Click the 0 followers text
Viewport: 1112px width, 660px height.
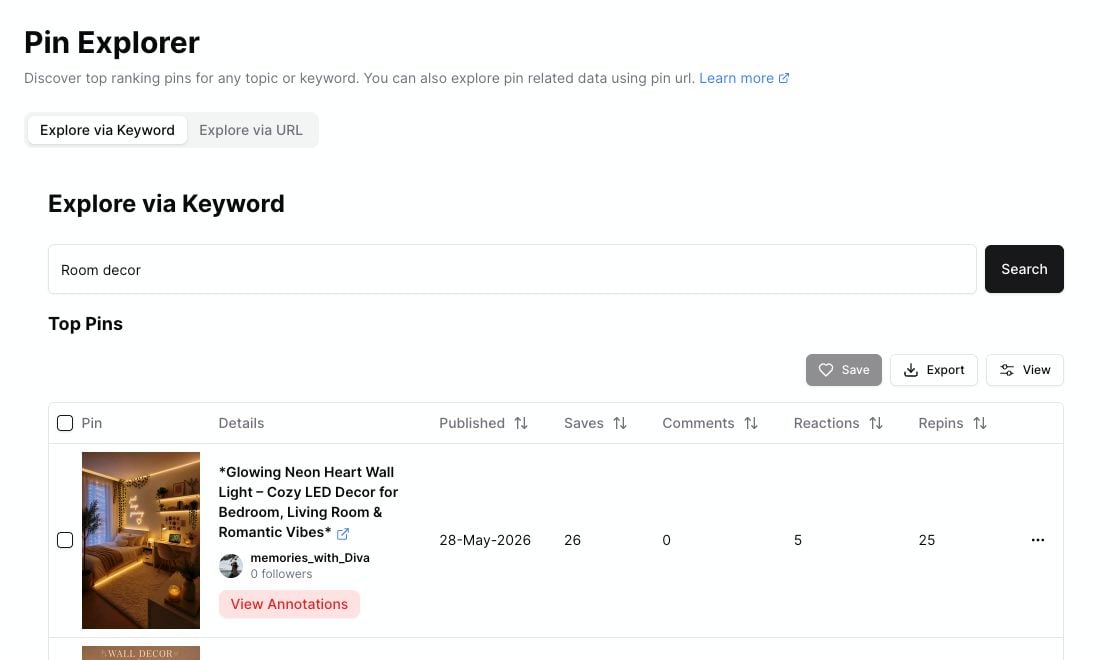(x=281, y=574)
